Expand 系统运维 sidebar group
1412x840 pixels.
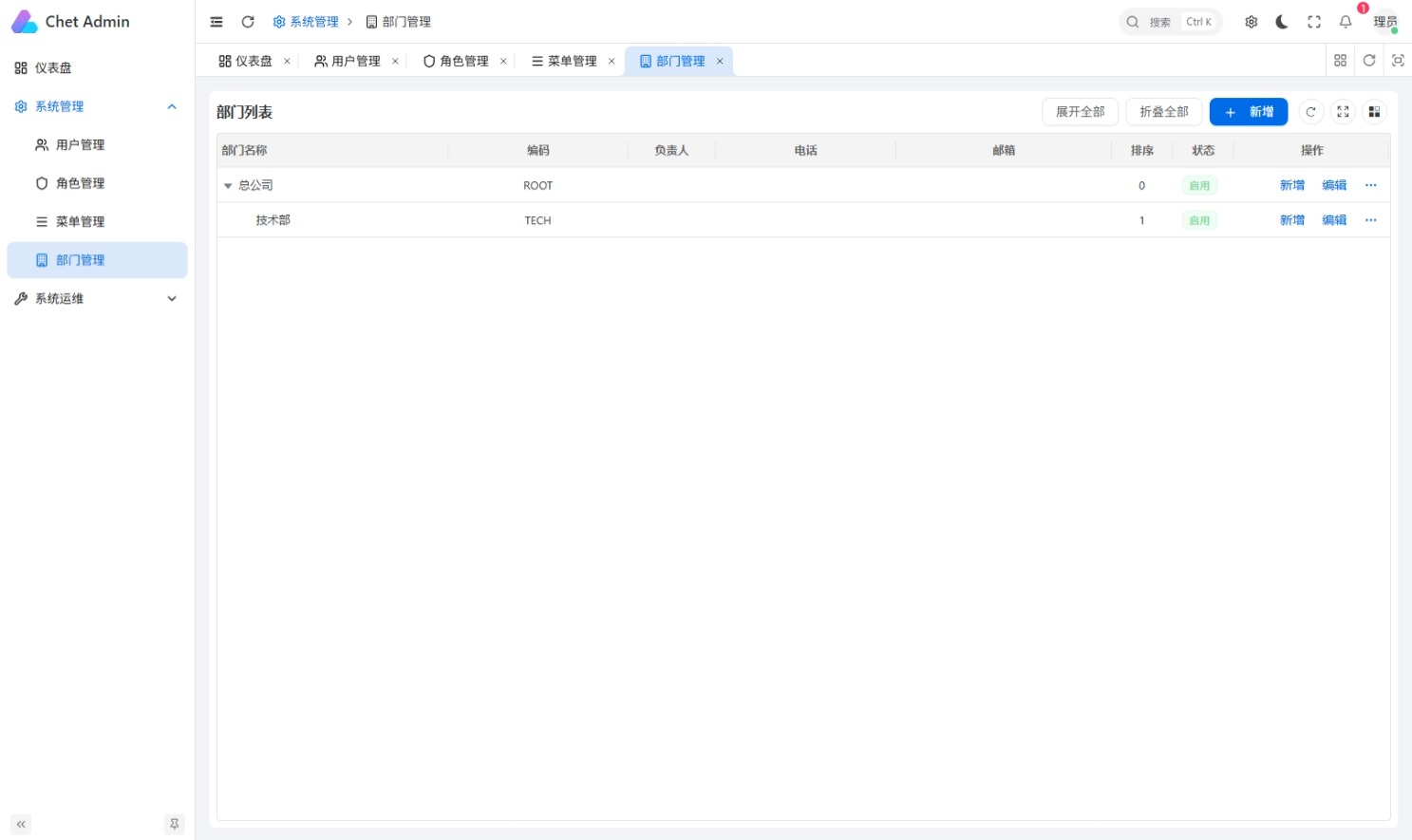pyautogui.click(x=97, y=299)
